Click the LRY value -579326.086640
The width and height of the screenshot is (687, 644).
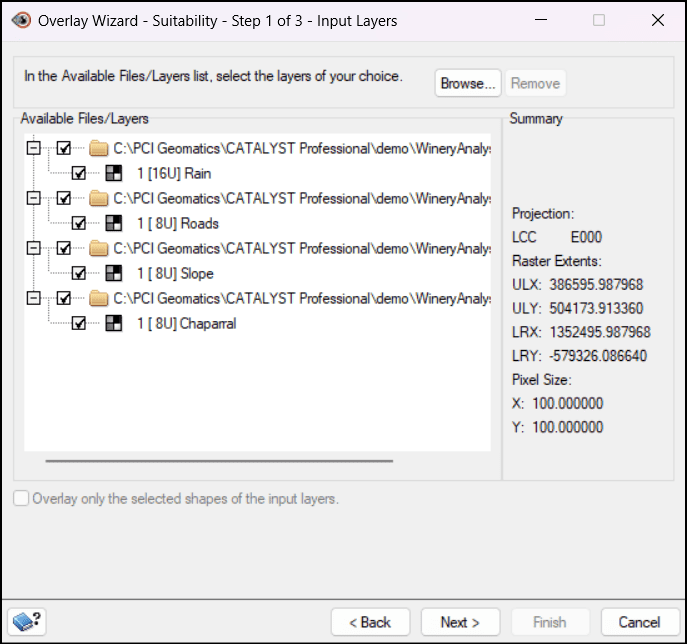click(x=598, y=355)
